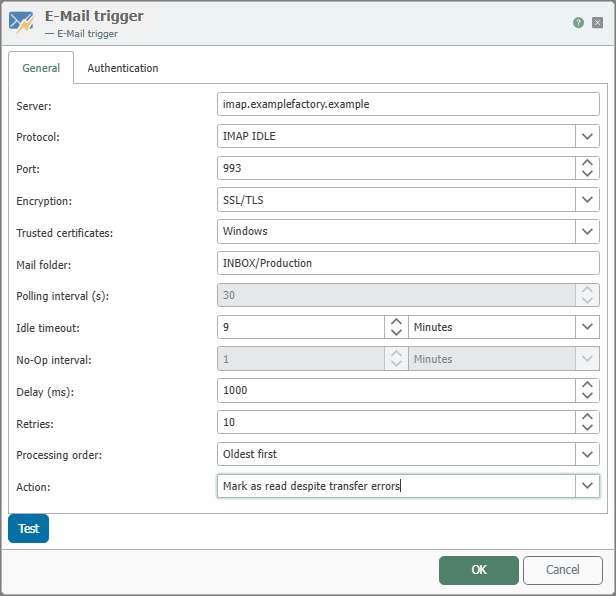This screenshot has width=616, height=596.
Task: Click the Delay (ms) field
Action: [396, 391]
